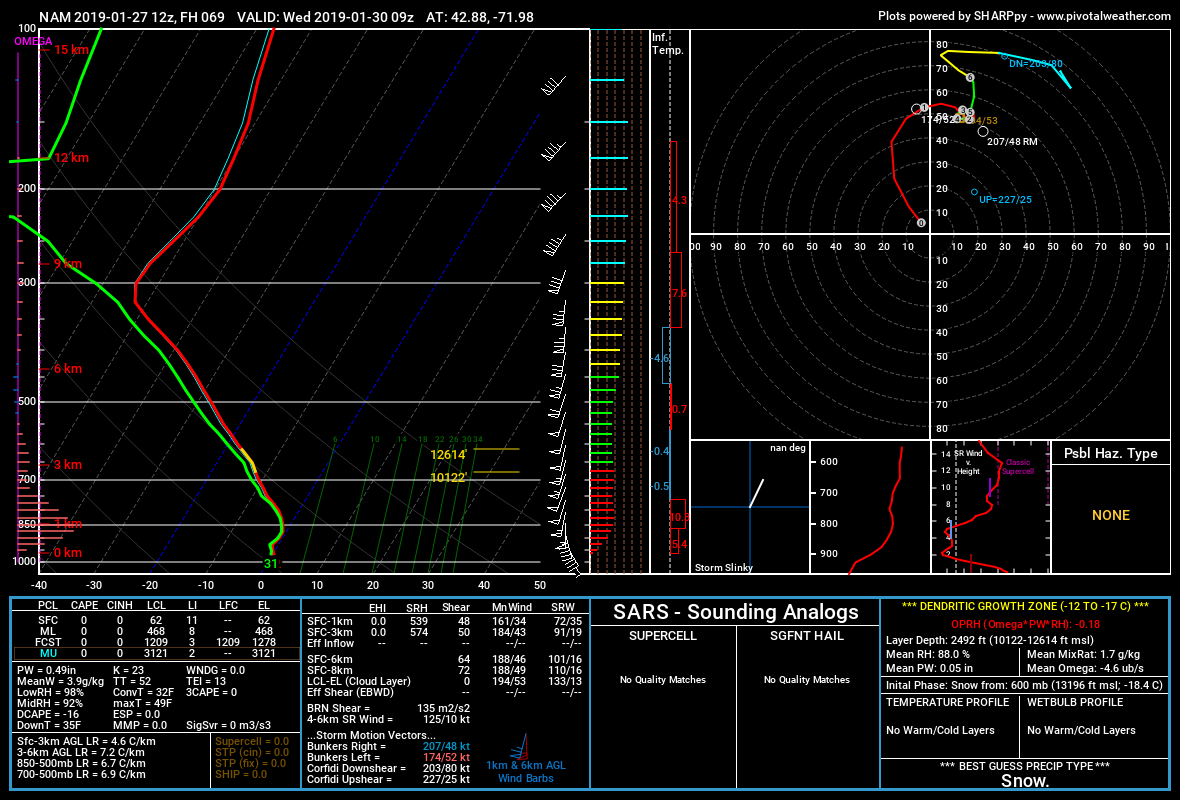This screenshot has height=800, width=1180.
Task: Click the 12 km height label
Action: coord(71,158)
